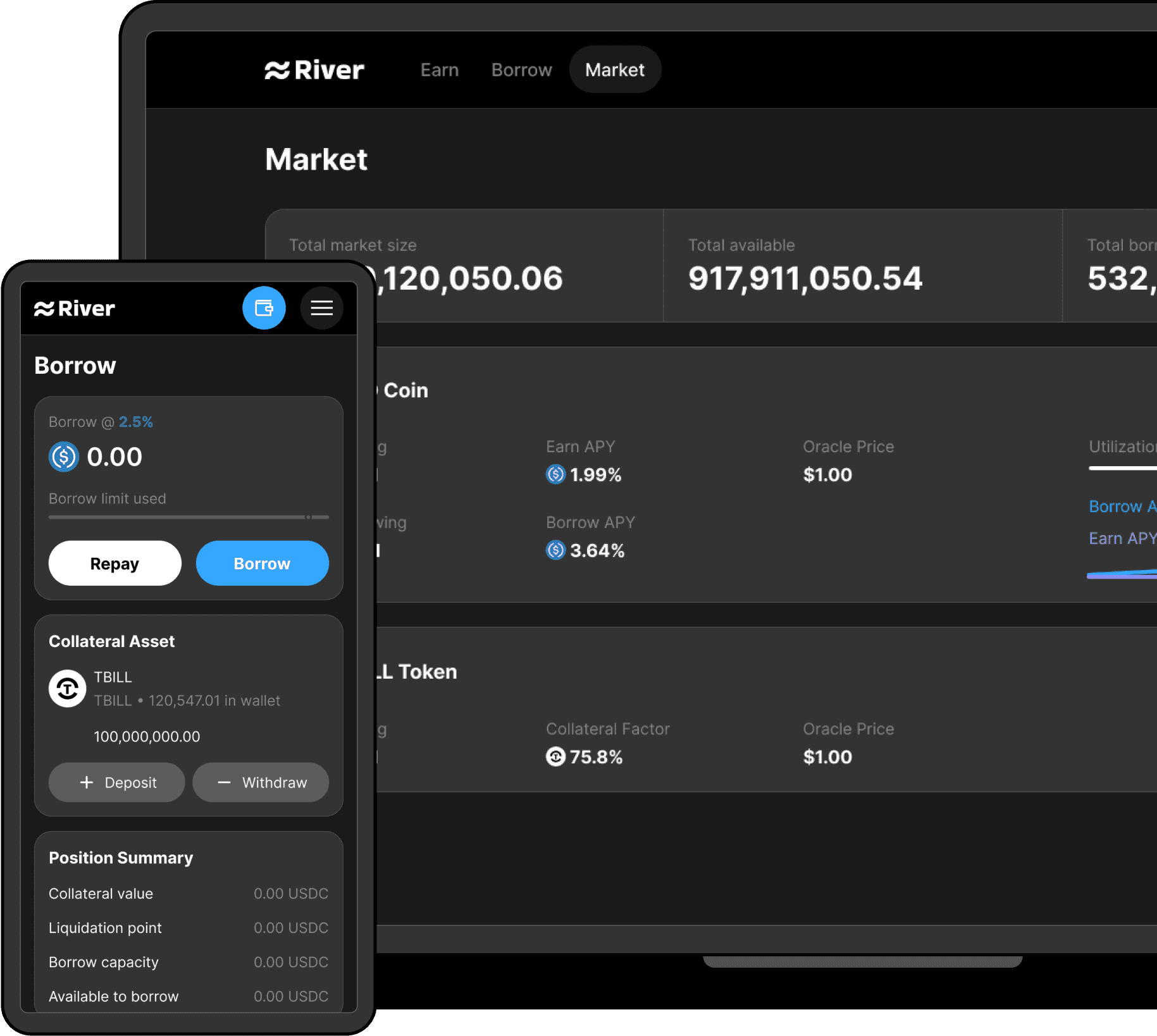This screenshot has height=1036, width=1157.
Task: Click the Borrow limit used progress bar
Action: (189, 517)
